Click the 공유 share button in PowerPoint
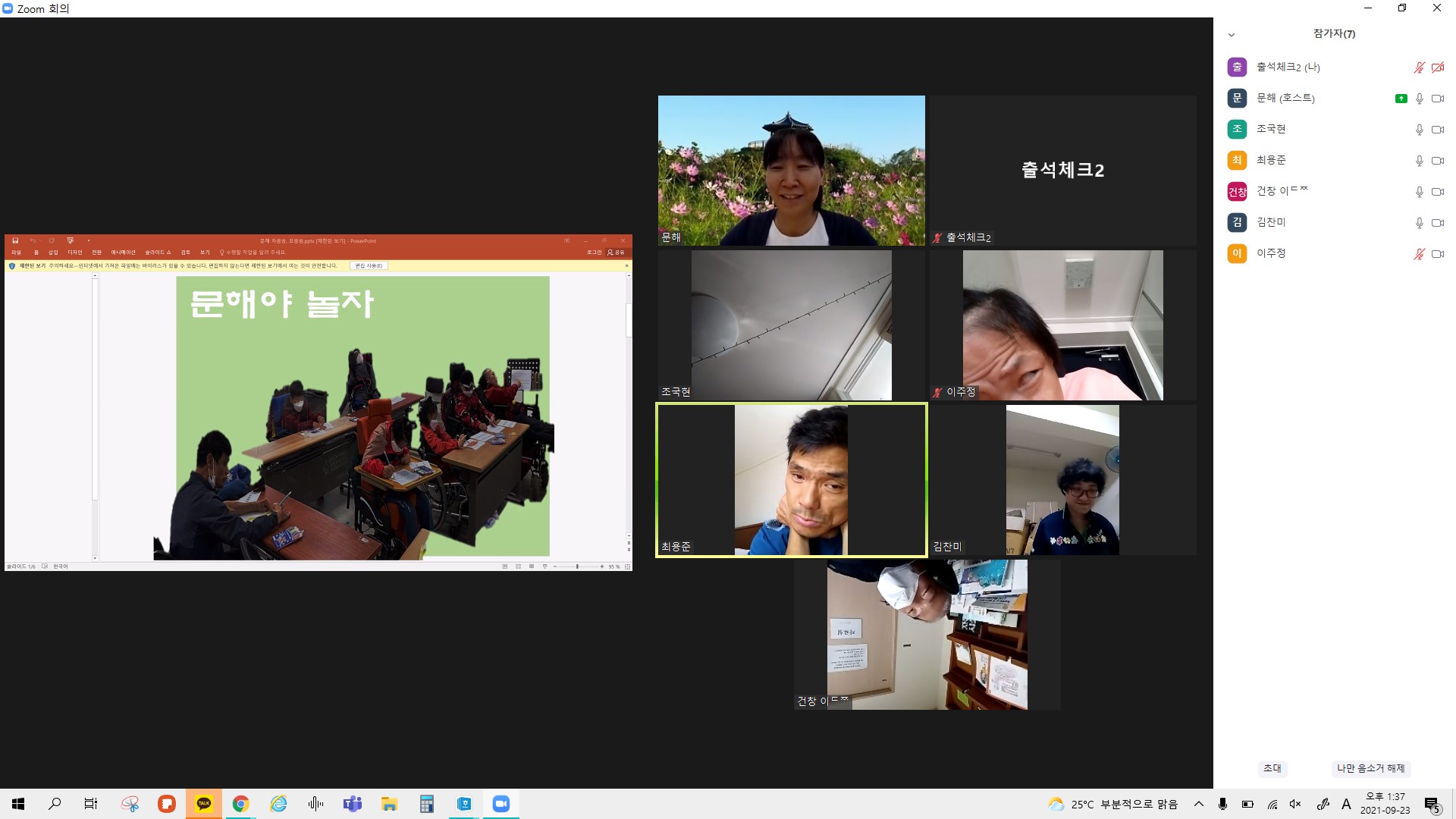1456x819 pixels. [x=617, y=253]
